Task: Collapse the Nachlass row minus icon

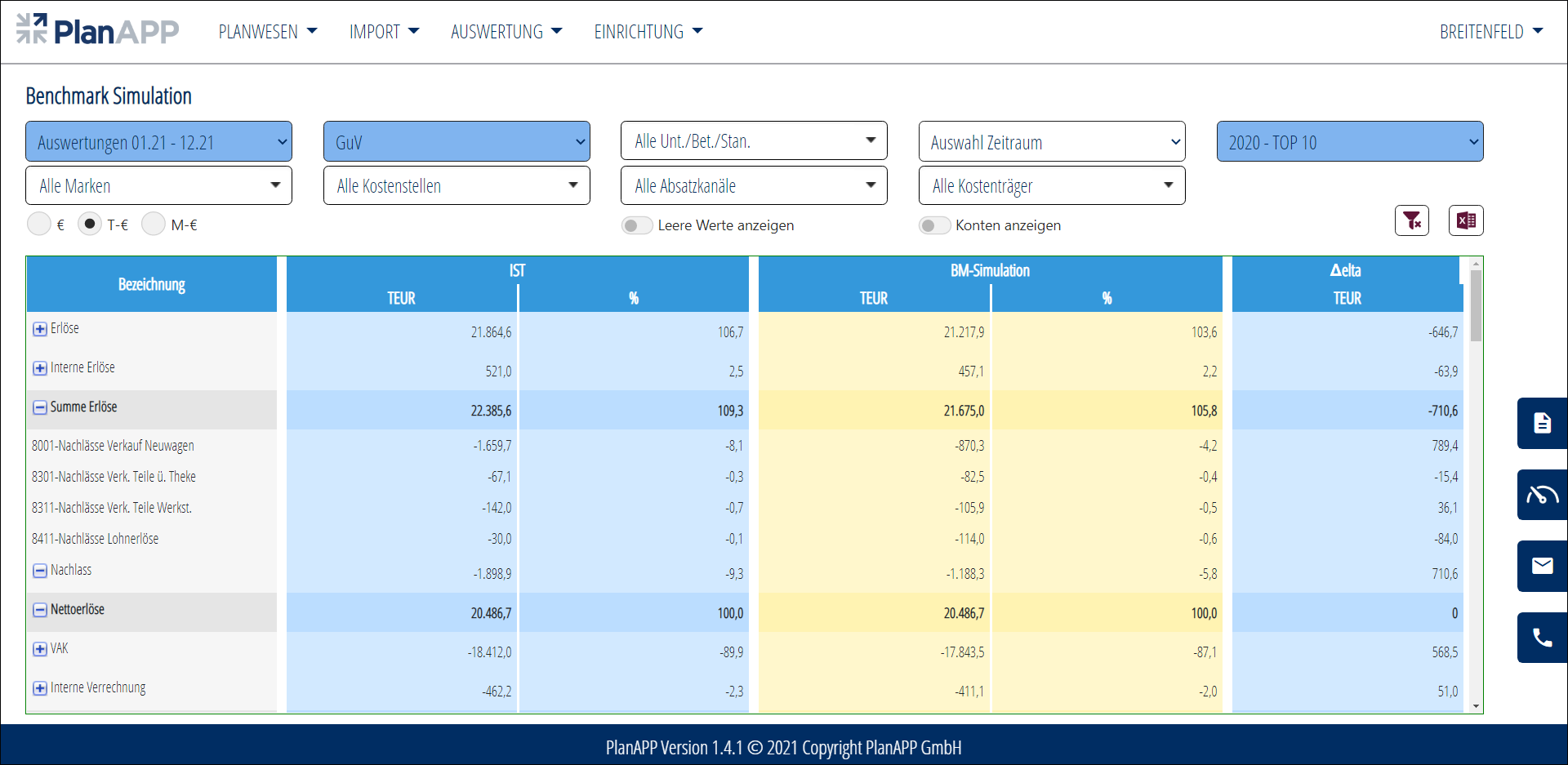Action: [39, 571]
